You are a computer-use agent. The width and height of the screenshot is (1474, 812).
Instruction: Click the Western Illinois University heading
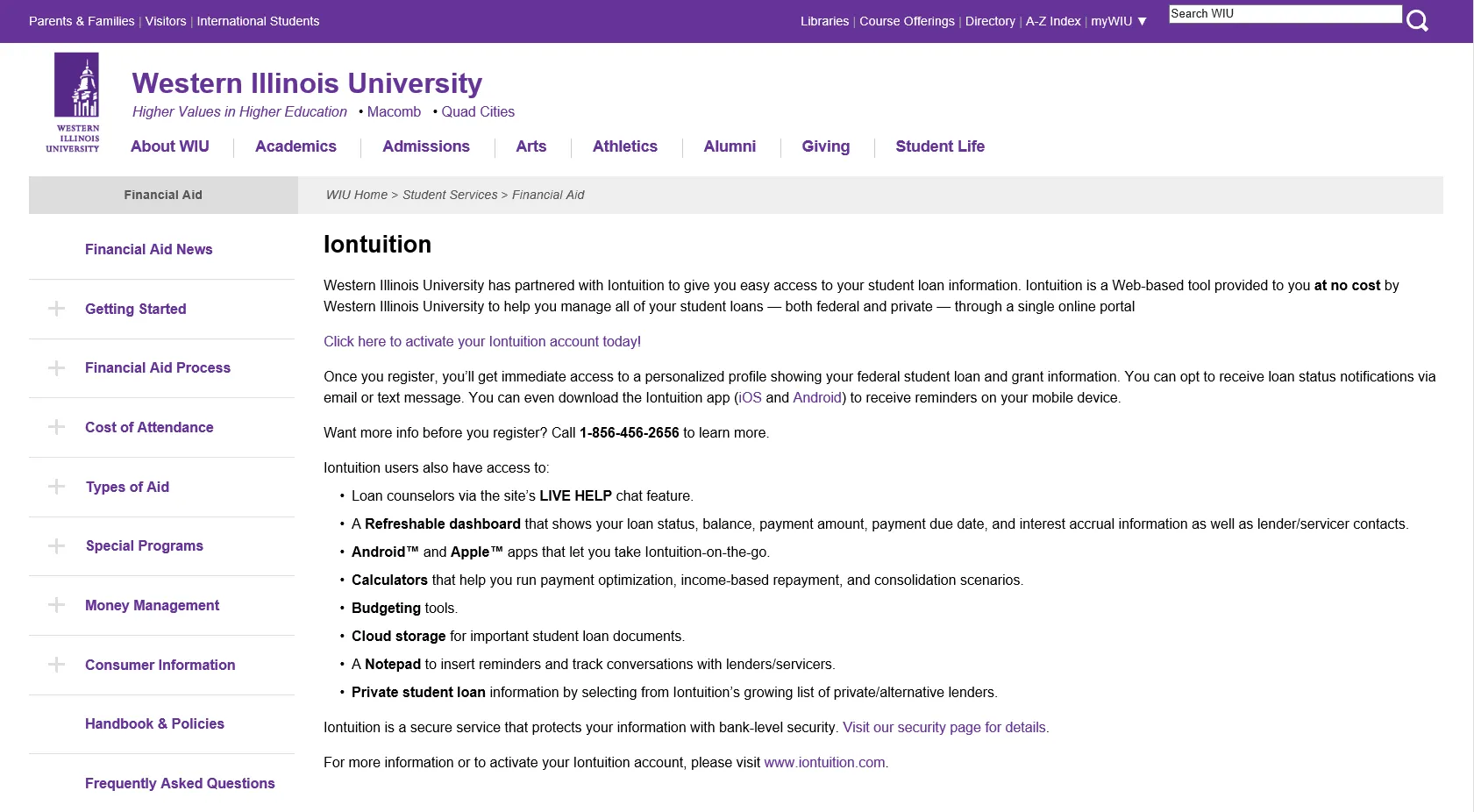point(307,83)
